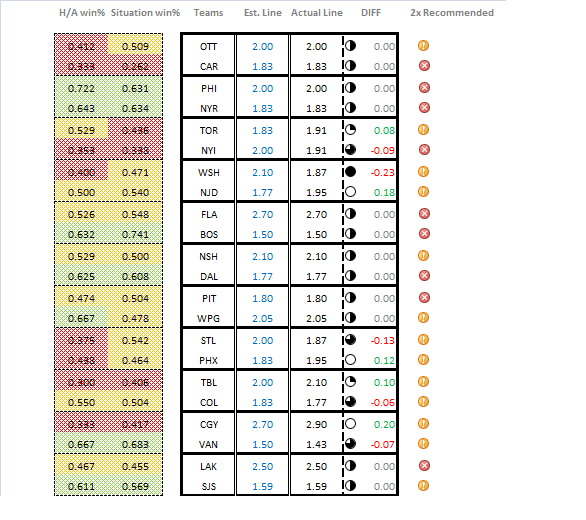
Task: Select the PHI team cell
Action: click(209, 89)
